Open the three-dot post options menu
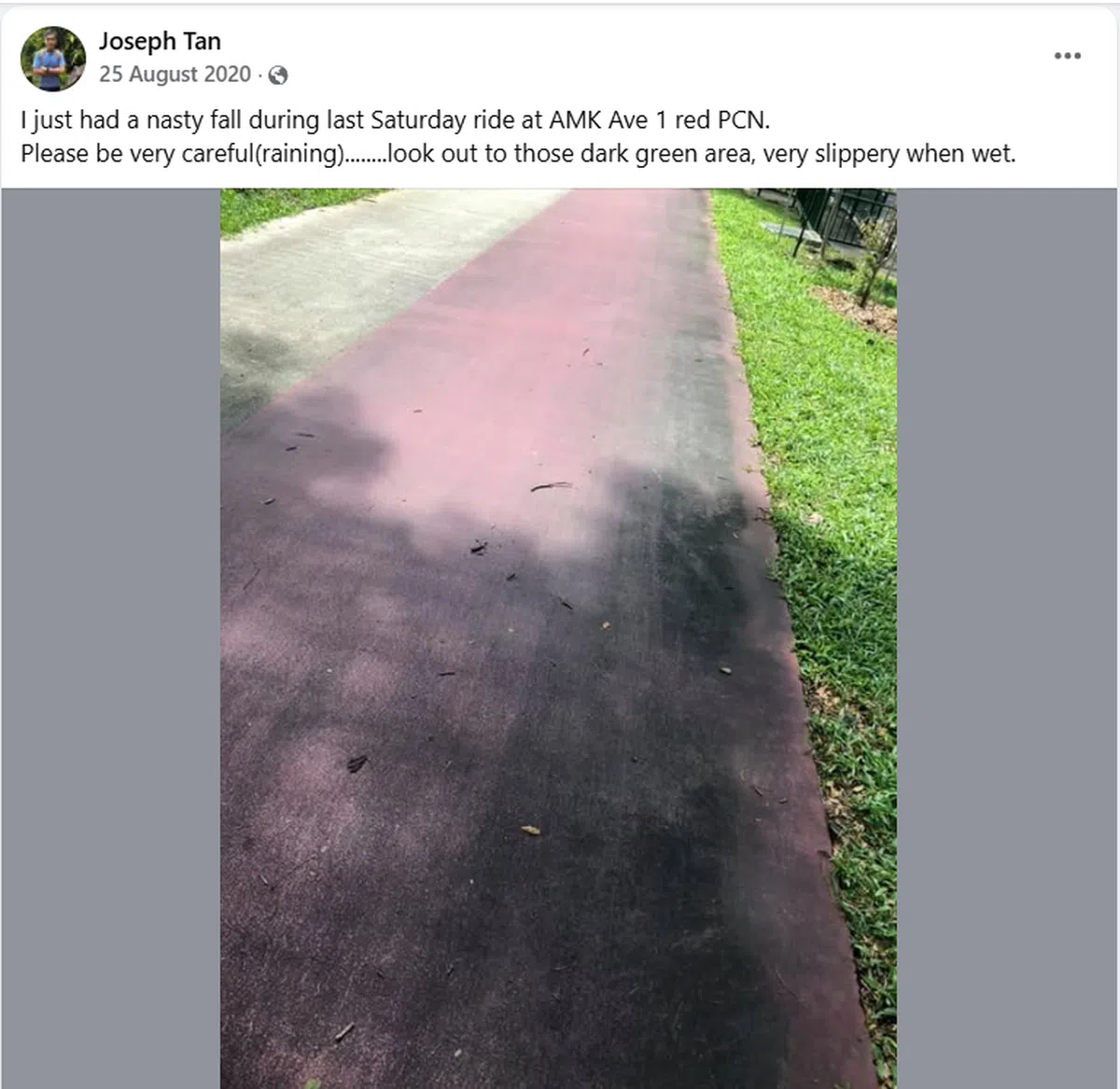This screenshot has height=1089, width=1120. pyautogui.click(x=1068, y=56)
